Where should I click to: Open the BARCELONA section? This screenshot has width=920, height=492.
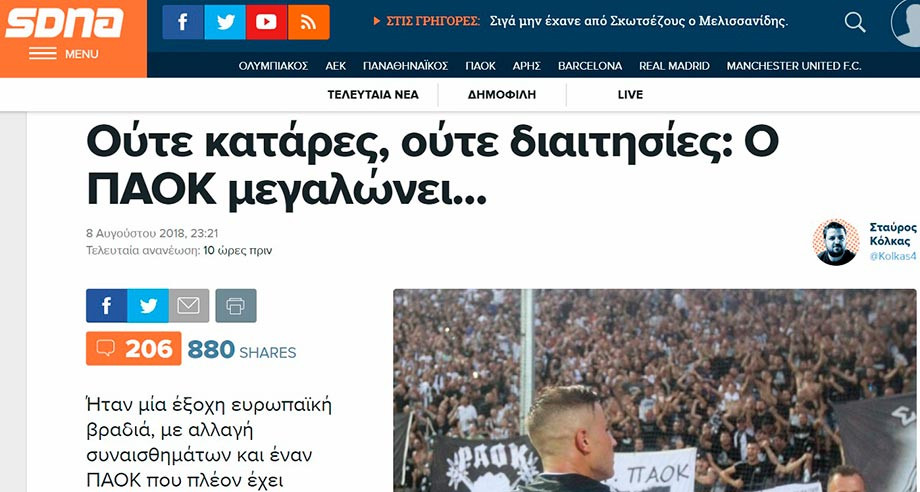pos(590,66)
